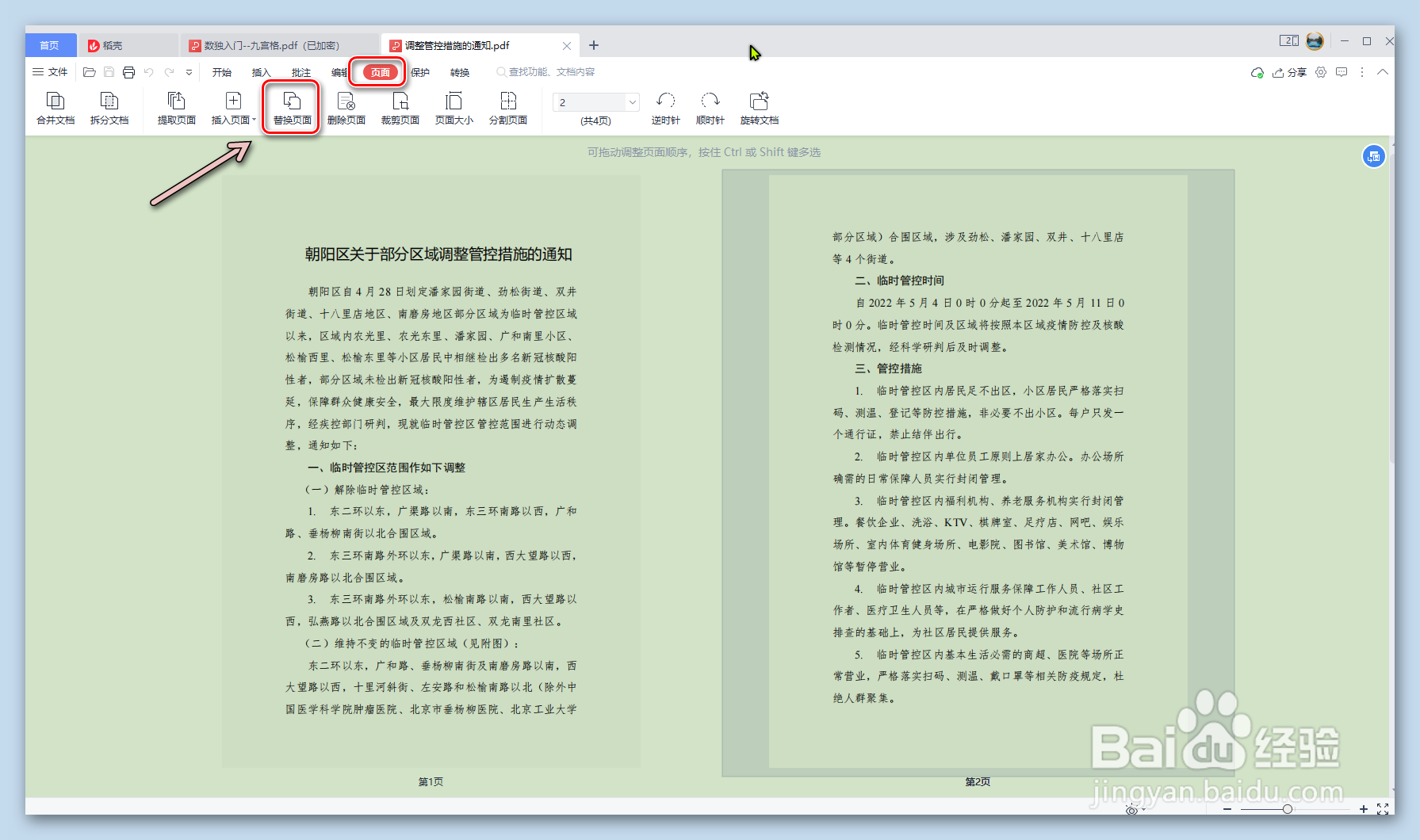Go to the 首页 home tab
Viewport: 1420px width, 840px height.
(x=50, y=45)
